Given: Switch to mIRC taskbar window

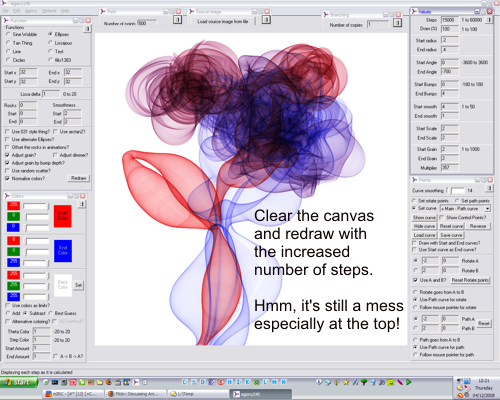Looking at the screenshot, I should 73,394.
